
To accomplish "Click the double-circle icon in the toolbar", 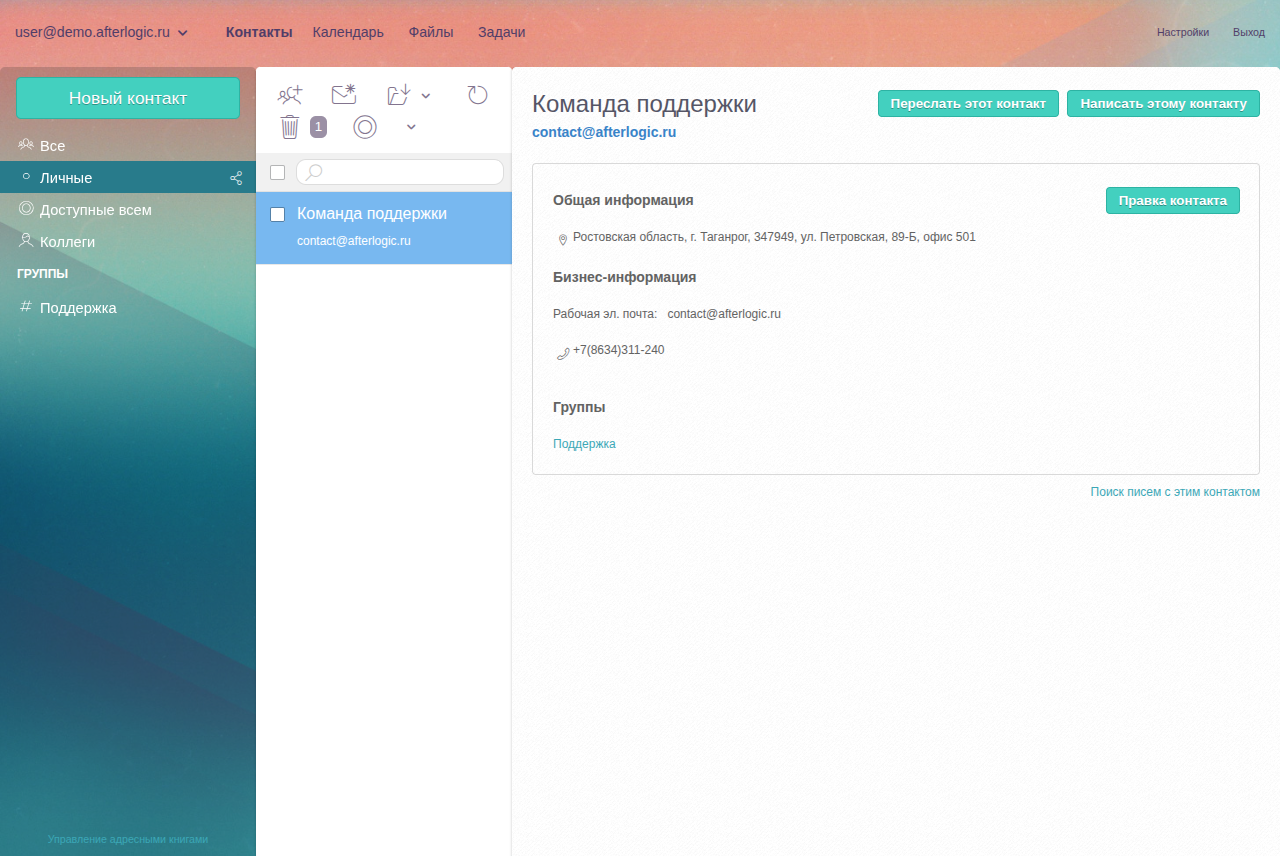I will click(x=365, y=127).
